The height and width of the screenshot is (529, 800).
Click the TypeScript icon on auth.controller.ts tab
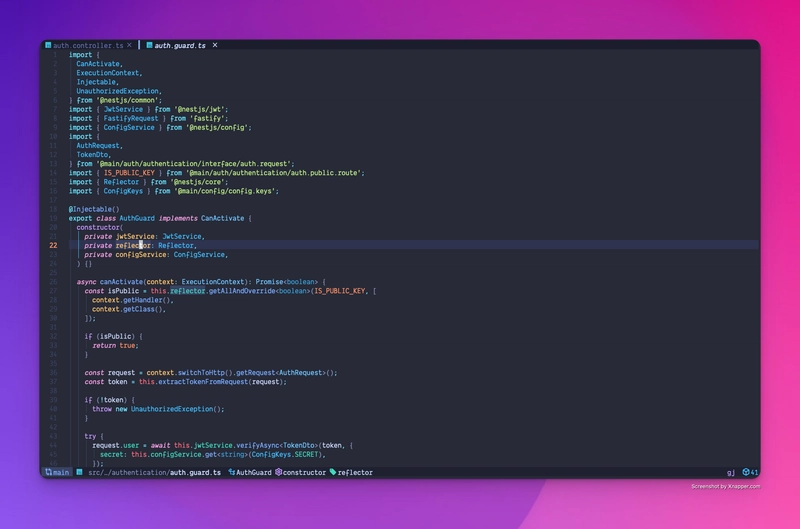tap(48, 45)
